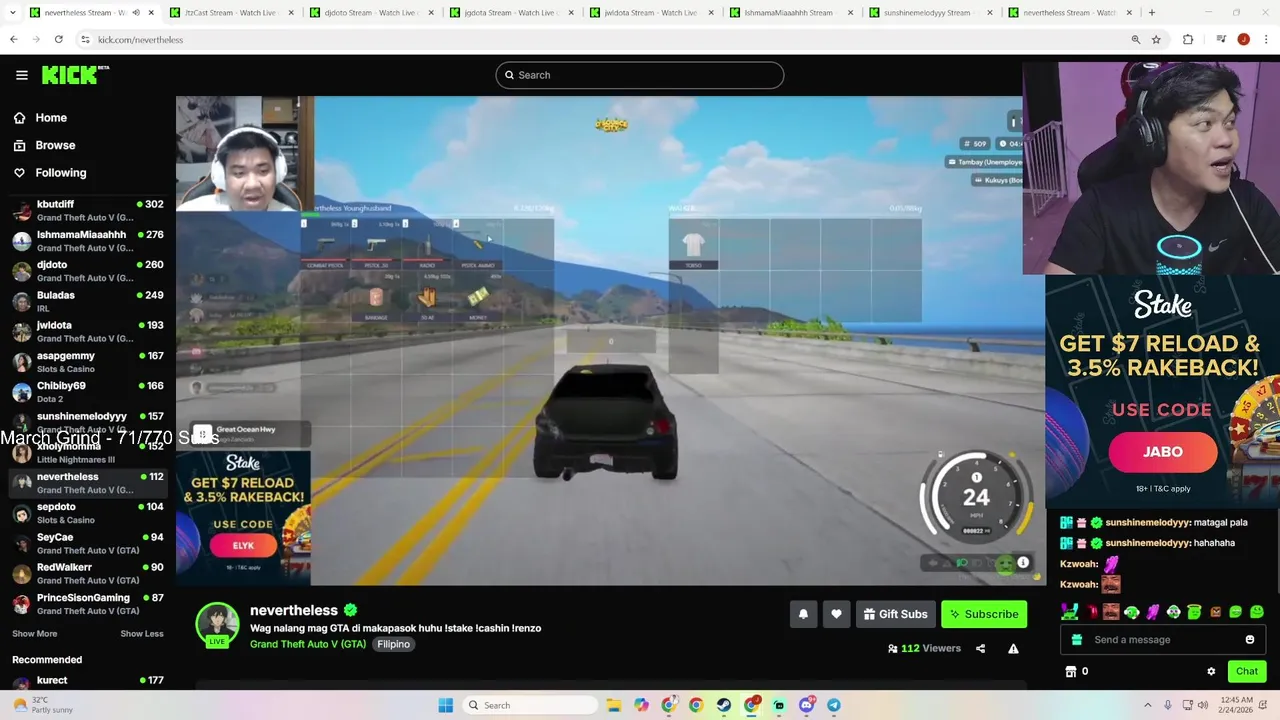Click green Chat send button
Viewport: 1280px width, 720px height.
(1247, 671)
